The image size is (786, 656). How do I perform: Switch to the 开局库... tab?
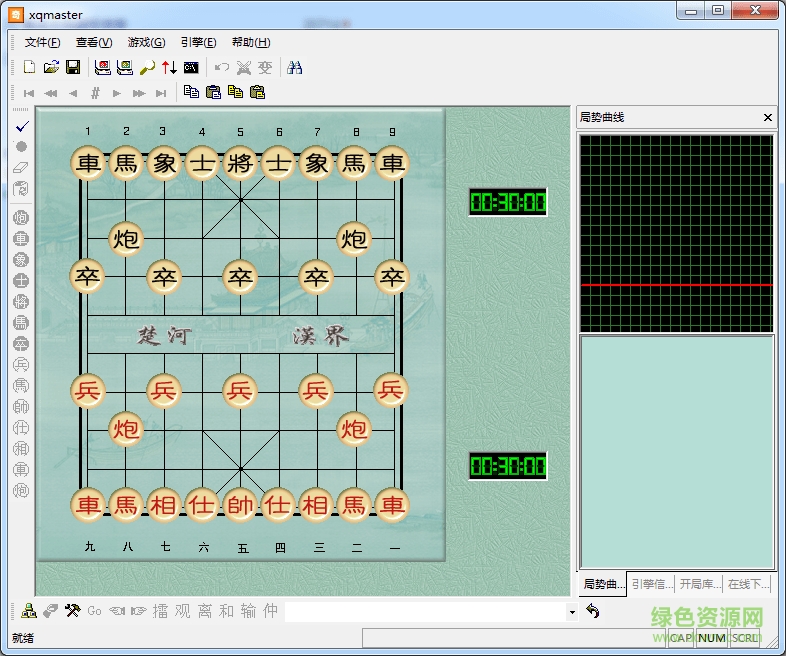click(699, 584)
